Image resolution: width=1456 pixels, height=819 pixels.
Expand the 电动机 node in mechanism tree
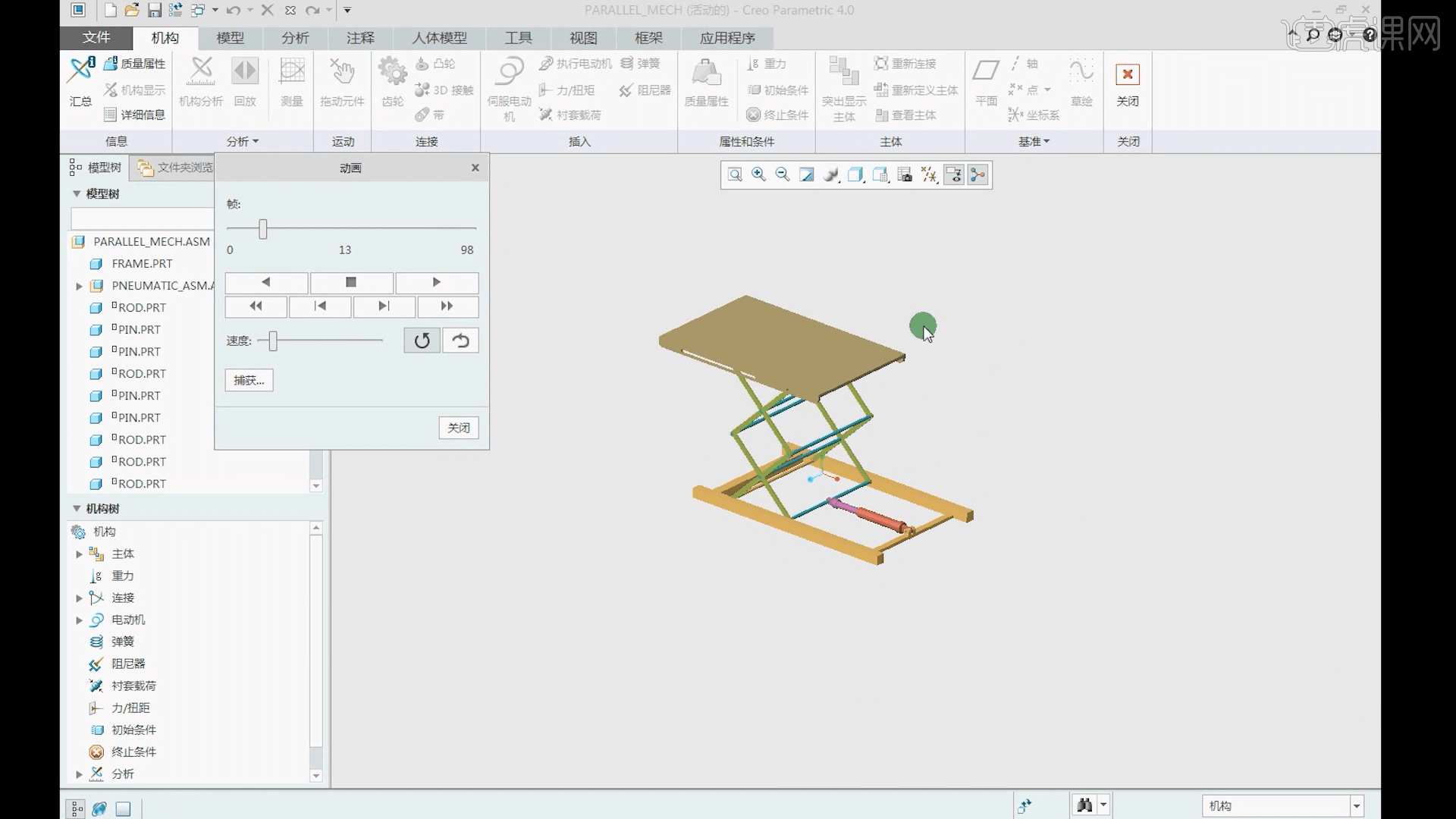click(79, 620)
